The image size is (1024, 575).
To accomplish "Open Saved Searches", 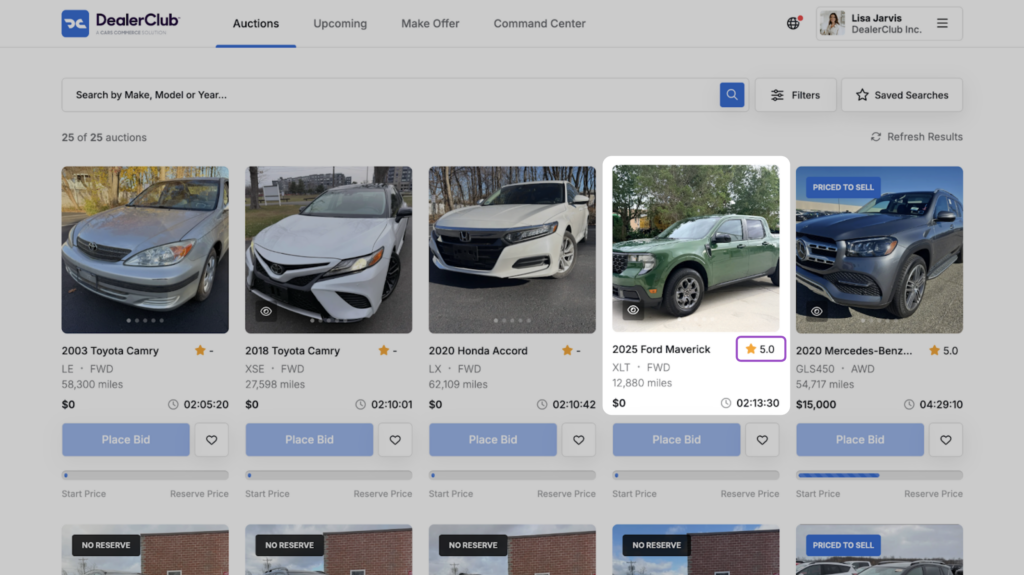I will pyautogui.click(x=902, y=95).
